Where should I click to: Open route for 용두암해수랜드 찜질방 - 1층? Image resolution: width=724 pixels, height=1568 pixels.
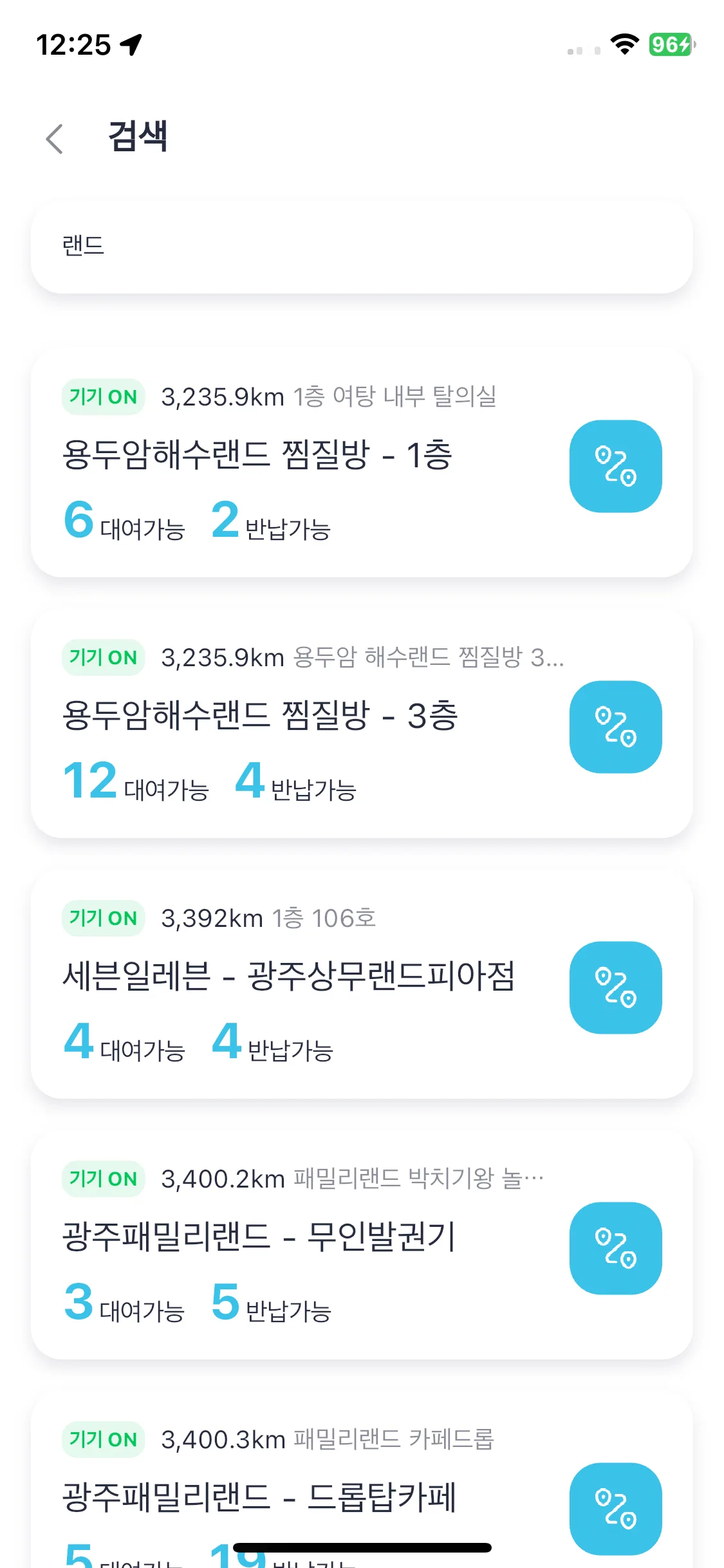(615, 466)
